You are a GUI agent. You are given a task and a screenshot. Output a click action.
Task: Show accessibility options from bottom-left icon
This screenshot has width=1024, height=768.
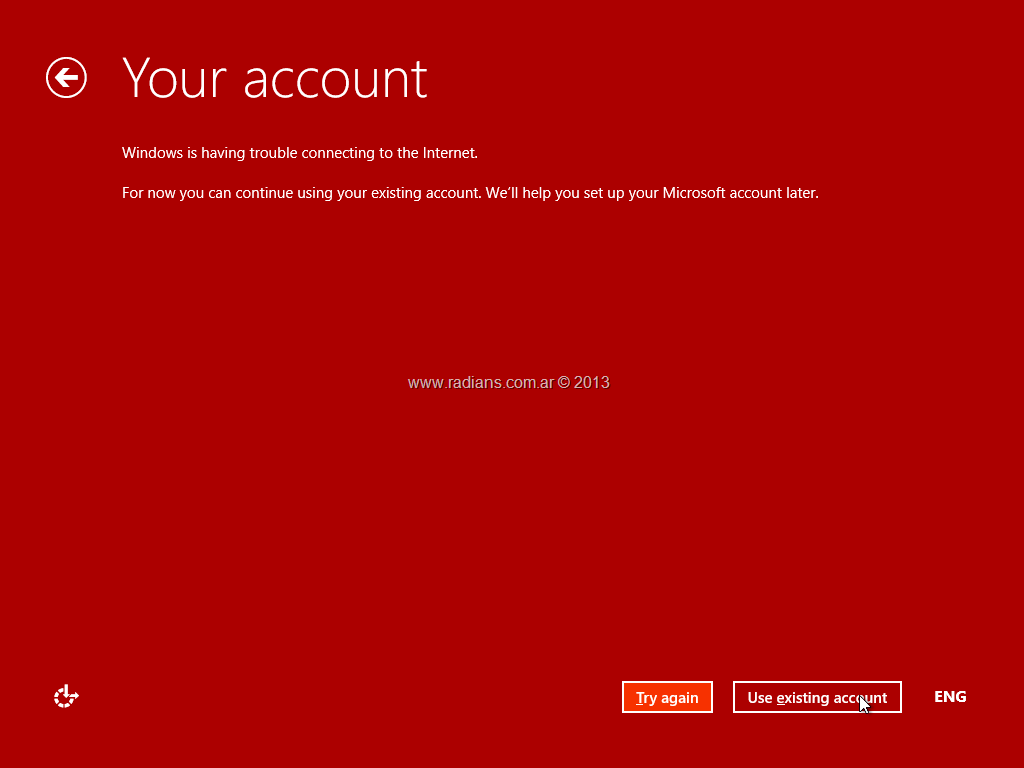(66, 697)
